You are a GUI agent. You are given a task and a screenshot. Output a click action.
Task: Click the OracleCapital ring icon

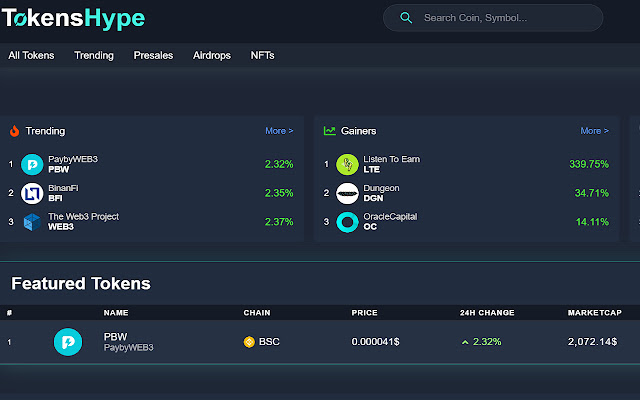(x=347, y=222)
